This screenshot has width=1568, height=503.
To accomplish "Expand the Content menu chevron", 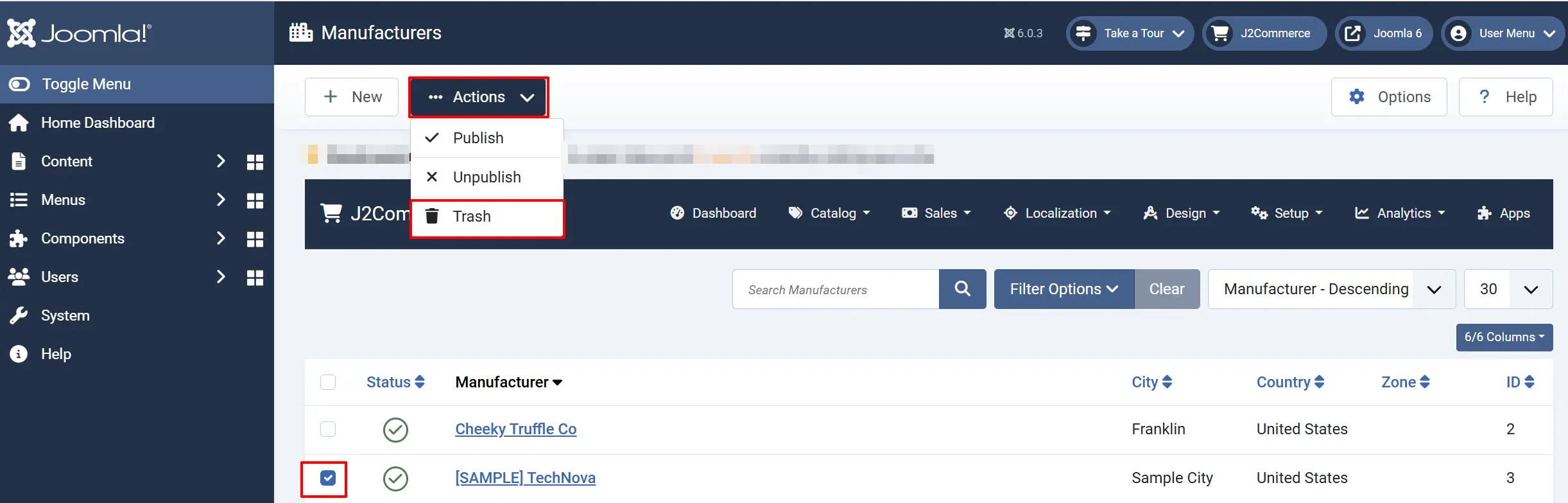I will point(221,161).
